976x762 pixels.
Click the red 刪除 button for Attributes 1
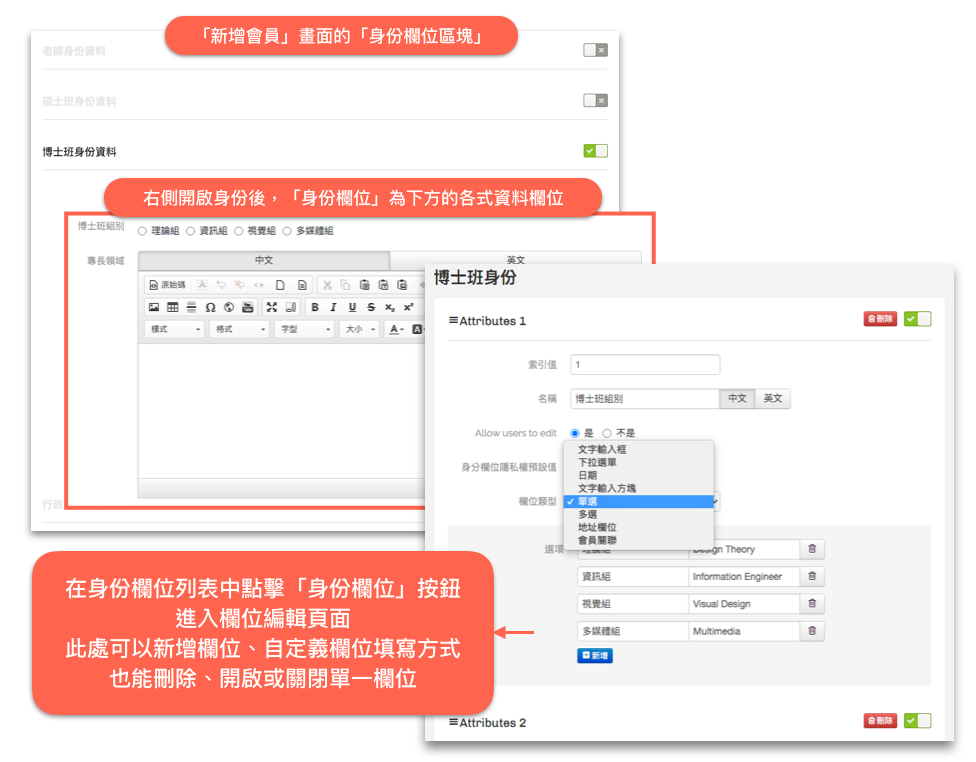880,319
